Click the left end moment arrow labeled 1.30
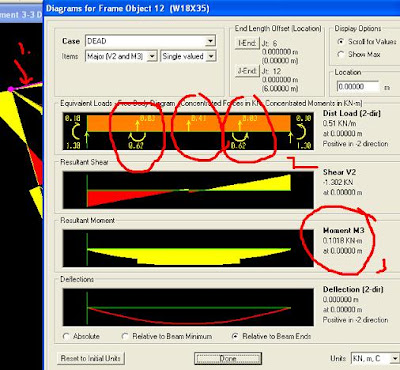Screen dimensions: 400x370 tap(76, 132)
